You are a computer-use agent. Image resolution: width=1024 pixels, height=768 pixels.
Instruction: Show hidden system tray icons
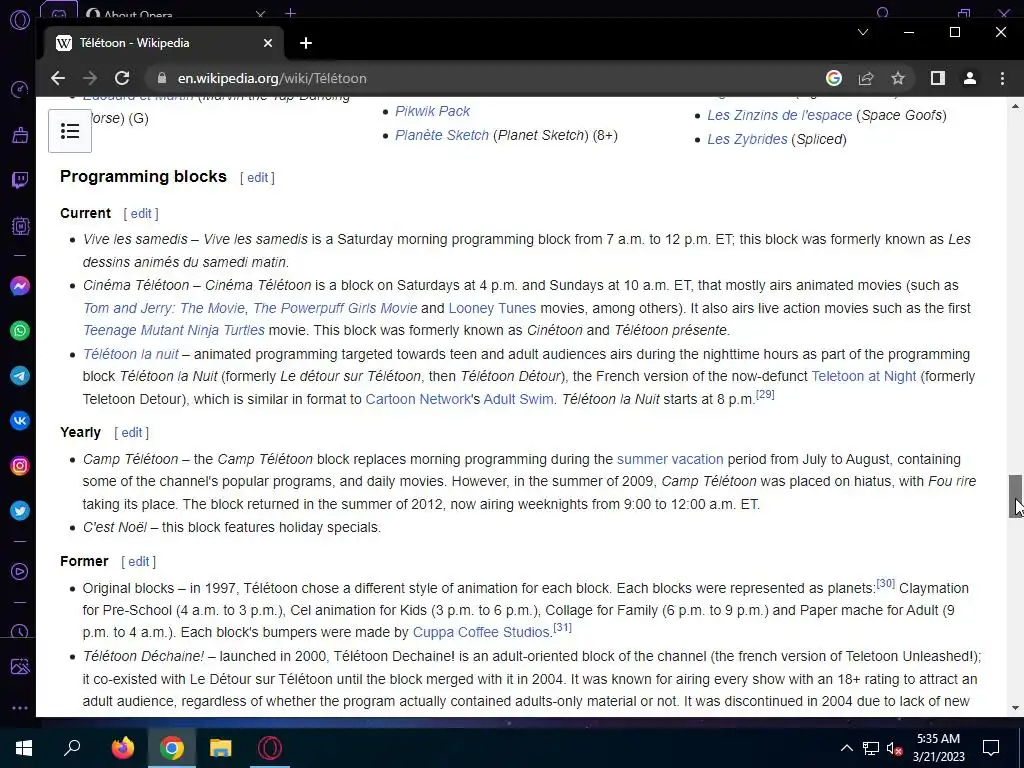pyautogui.click(x=846, y=748)
